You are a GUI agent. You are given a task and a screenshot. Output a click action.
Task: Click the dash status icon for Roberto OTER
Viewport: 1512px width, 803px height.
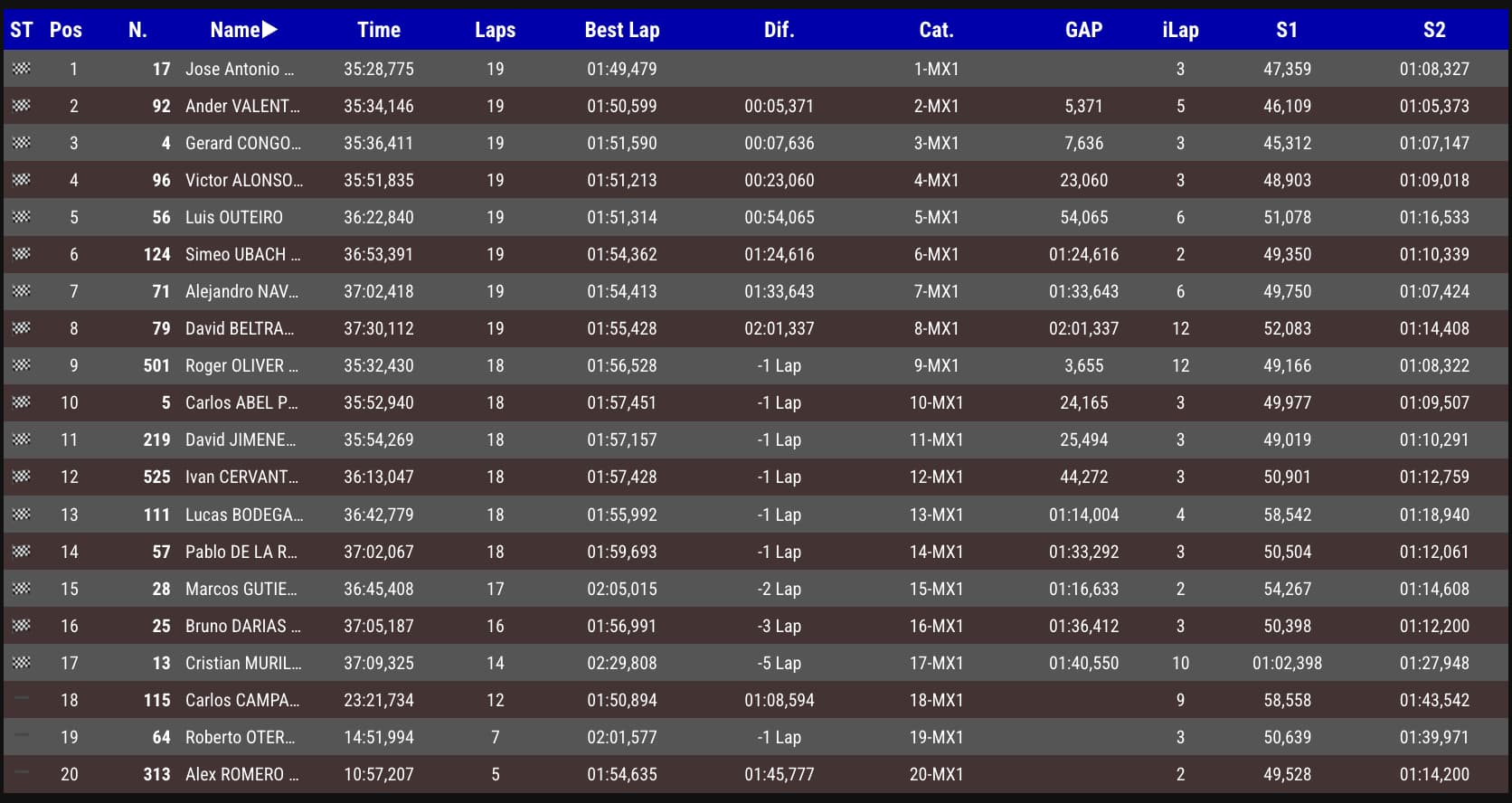pos(22,736)
